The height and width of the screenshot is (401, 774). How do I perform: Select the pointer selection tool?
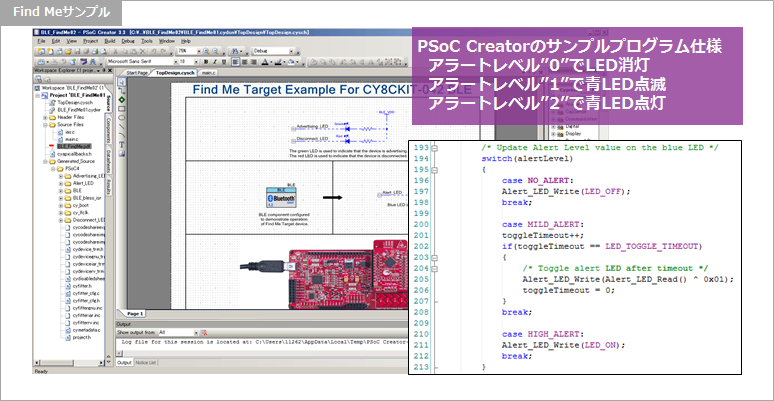(121, 82)
